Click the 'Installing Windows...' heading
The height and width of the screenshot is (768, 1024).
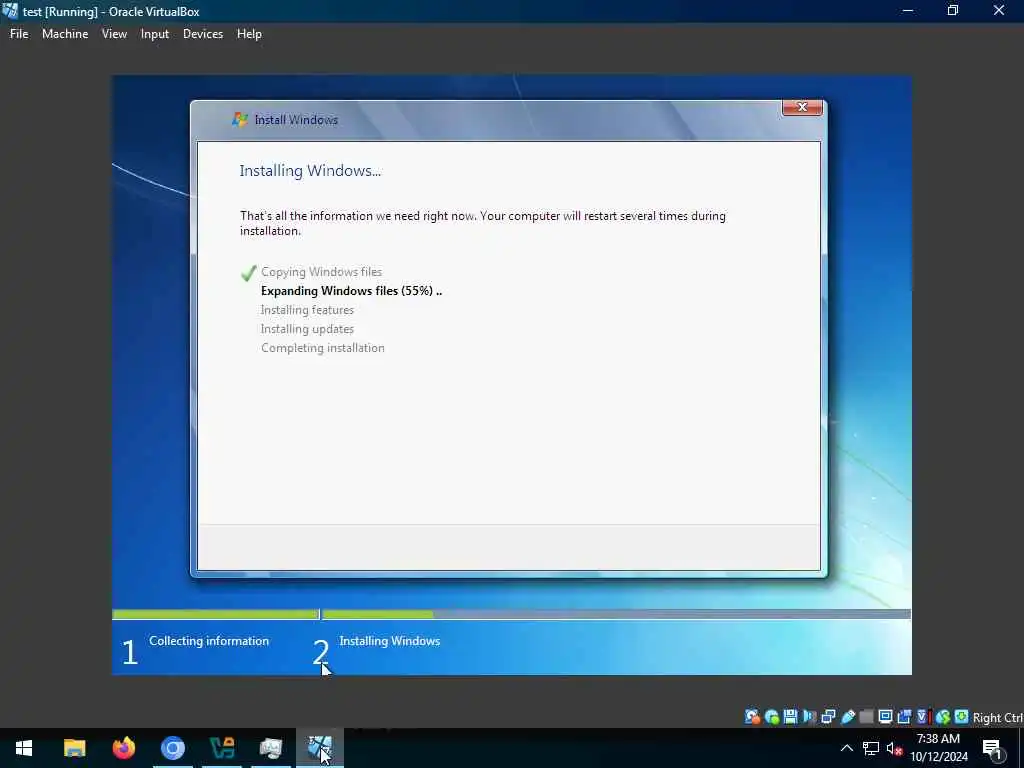pyautogui.click(x=310, y=171)
